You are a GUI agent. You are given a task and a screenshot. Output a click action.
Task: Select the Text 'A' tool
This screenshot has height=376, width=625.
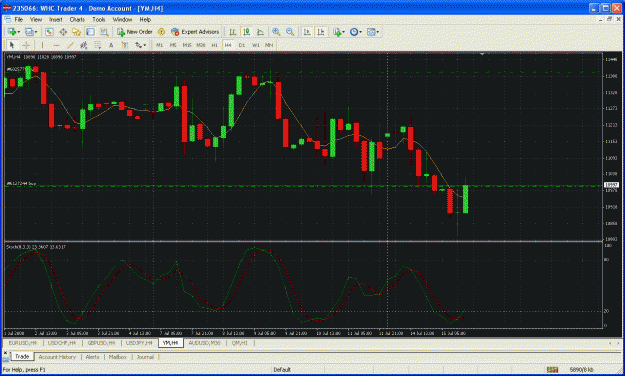pos(111,45)
